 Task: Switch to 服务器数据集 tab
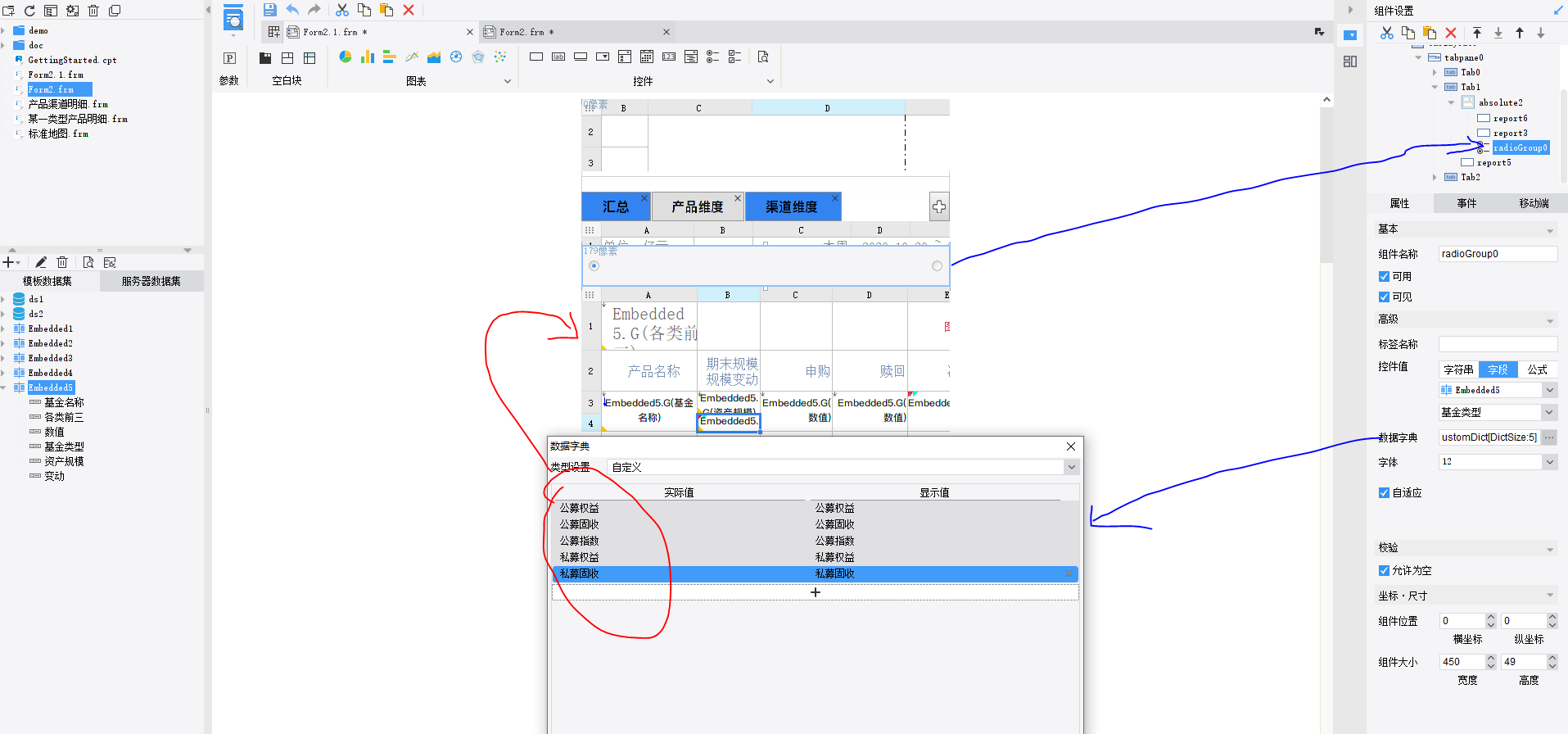tap(151, 281)
